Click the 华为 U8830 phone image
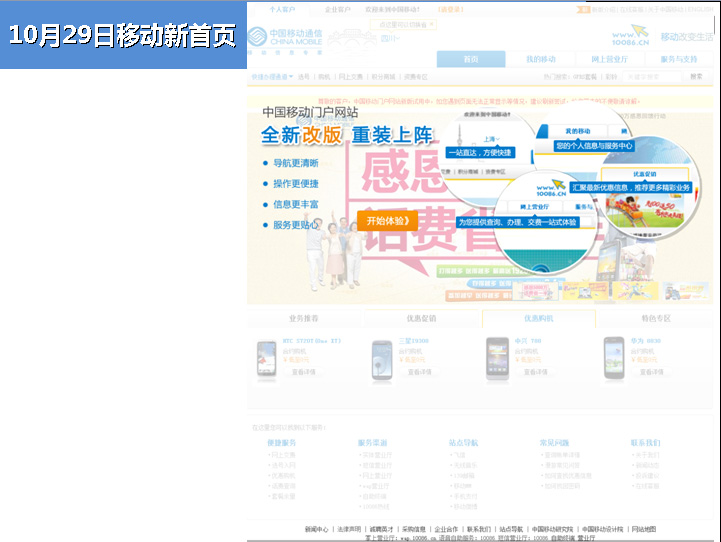The height and width of the screenshot is (542, 721). [614, 359]
